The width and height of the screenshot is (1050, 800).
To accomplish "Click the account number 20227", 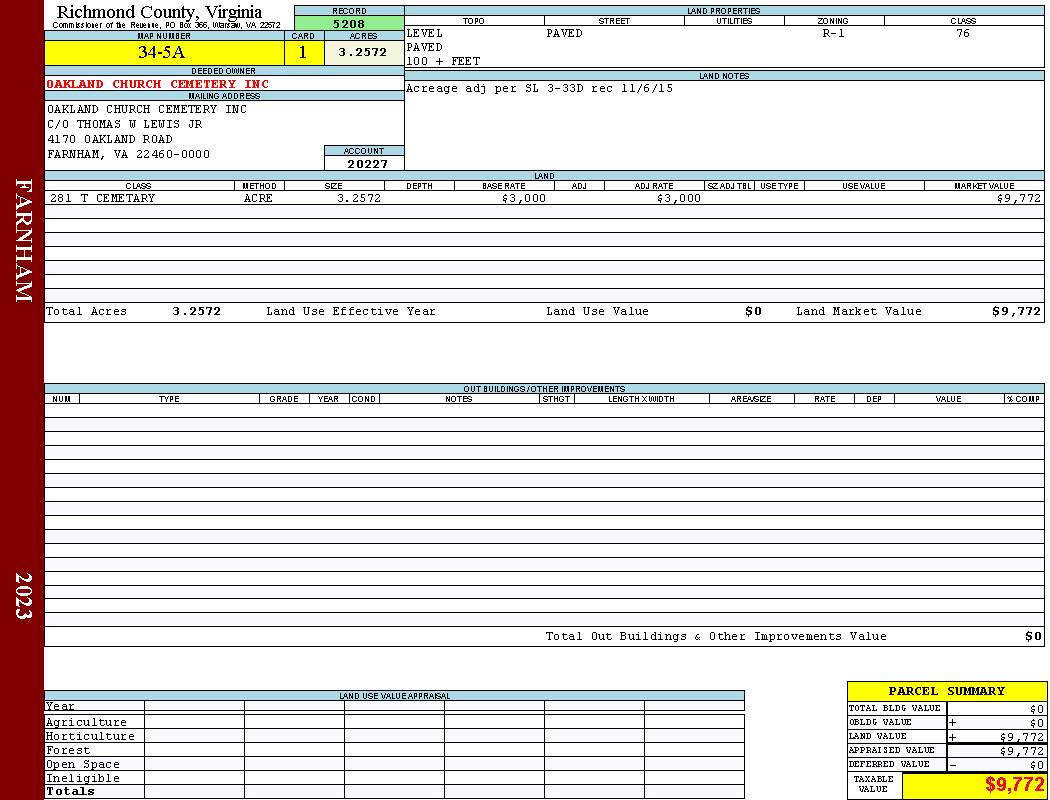I will tap(367, 163).
